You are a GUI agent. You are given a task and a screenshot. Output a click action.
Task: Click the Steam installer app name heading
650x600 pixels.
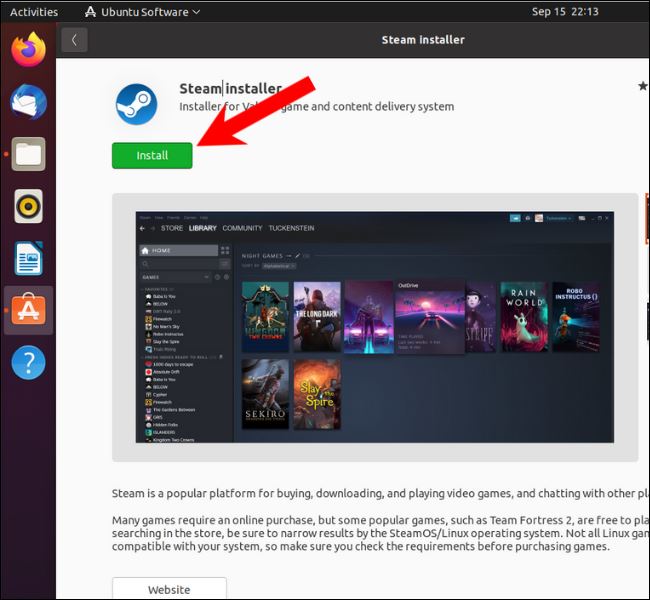click(x=230, y=89)
